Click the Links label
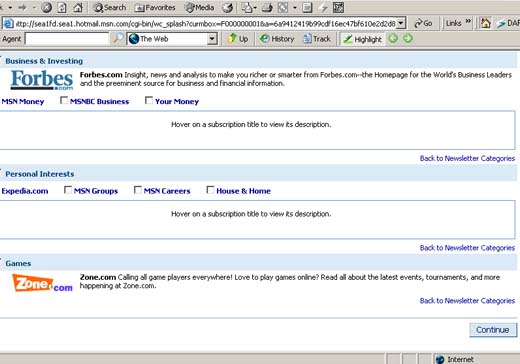The image size is (520, 364). 453,23
